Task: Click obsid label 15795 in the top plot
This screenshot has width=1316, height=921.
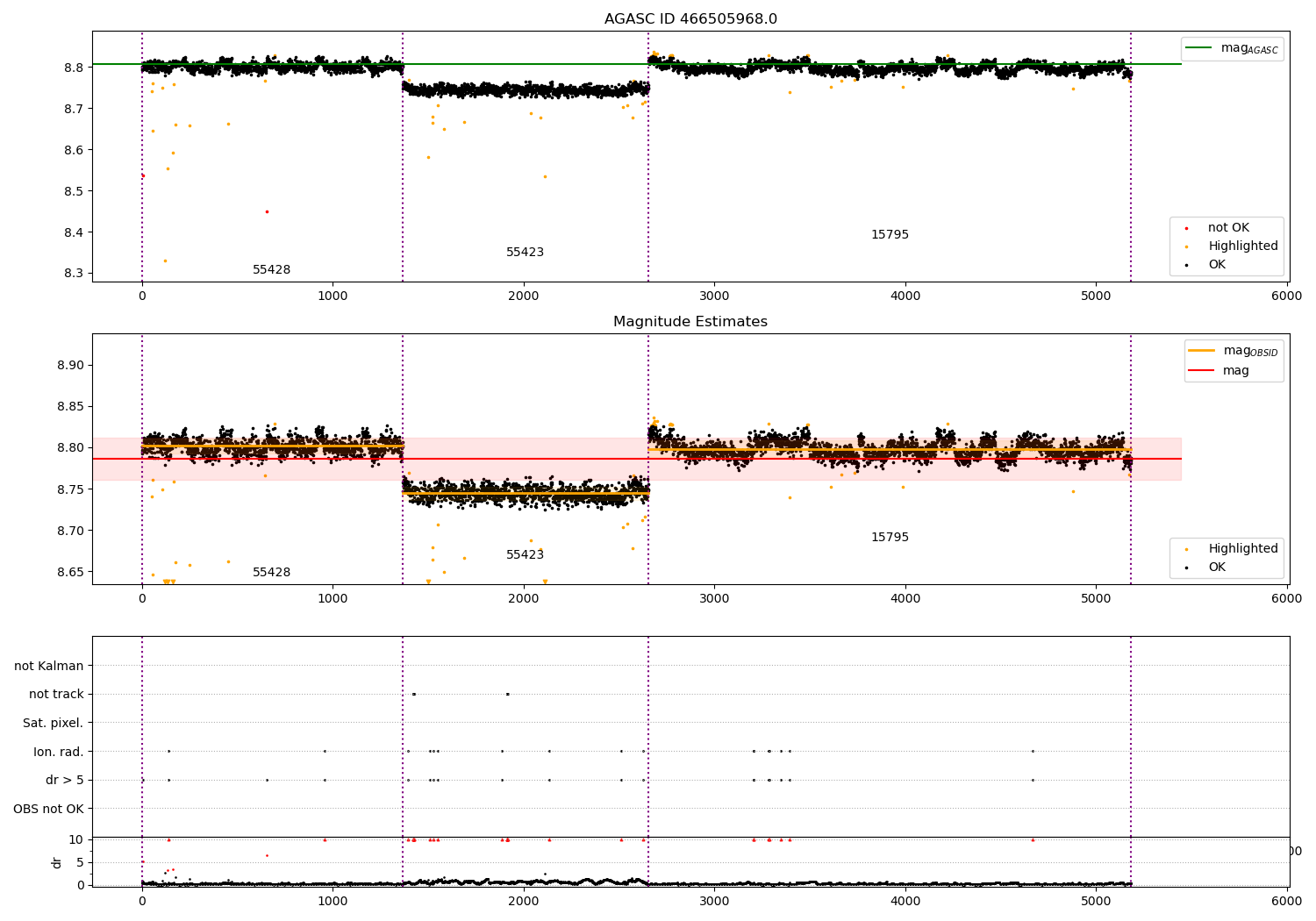Action: [x=890, y=235]
